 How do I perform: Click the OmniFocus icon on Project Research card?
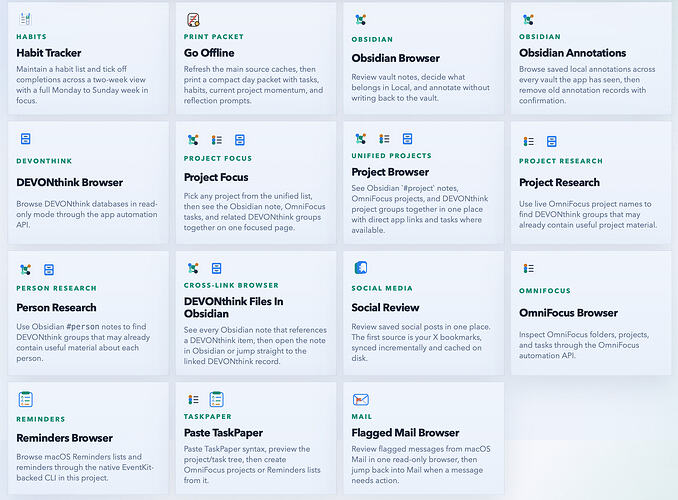(x=528, y=141)
